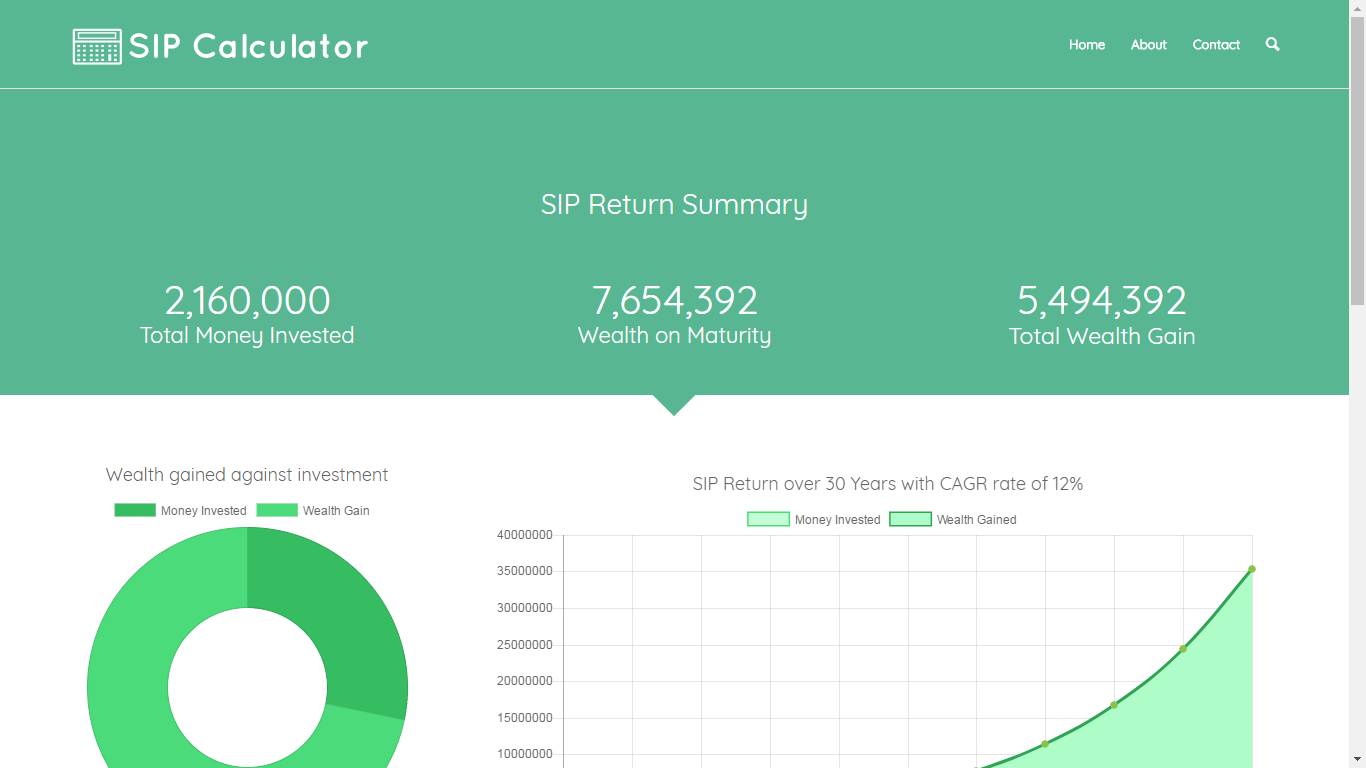Open the Contact menu item
The width and height of the screenshot is (1366, 768).
tap(1216, 45)
